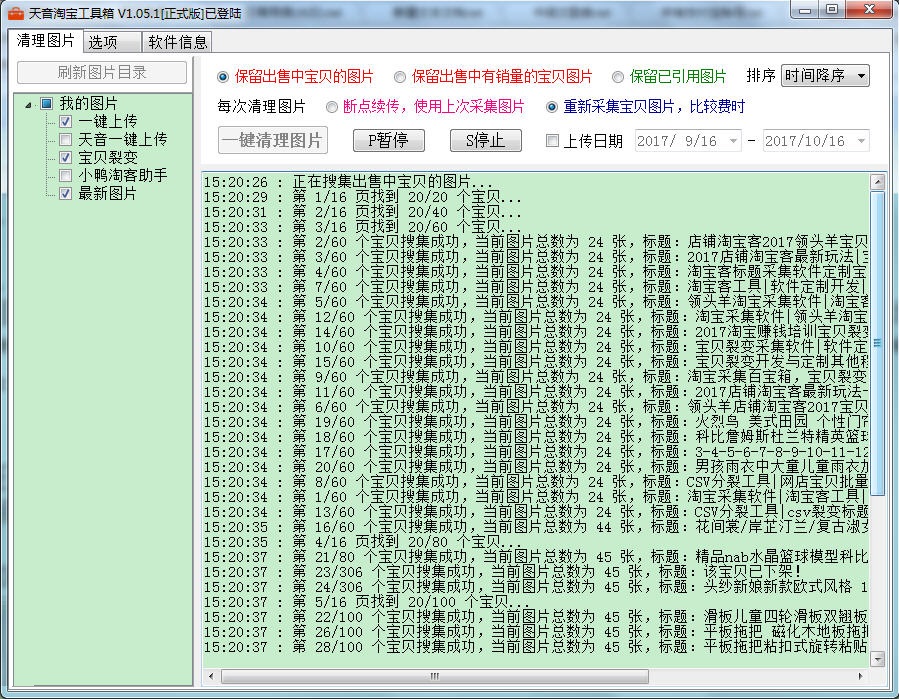Open the start date 2017/9/16 picker dropdown
899x699 pixels.
(733, 140)
